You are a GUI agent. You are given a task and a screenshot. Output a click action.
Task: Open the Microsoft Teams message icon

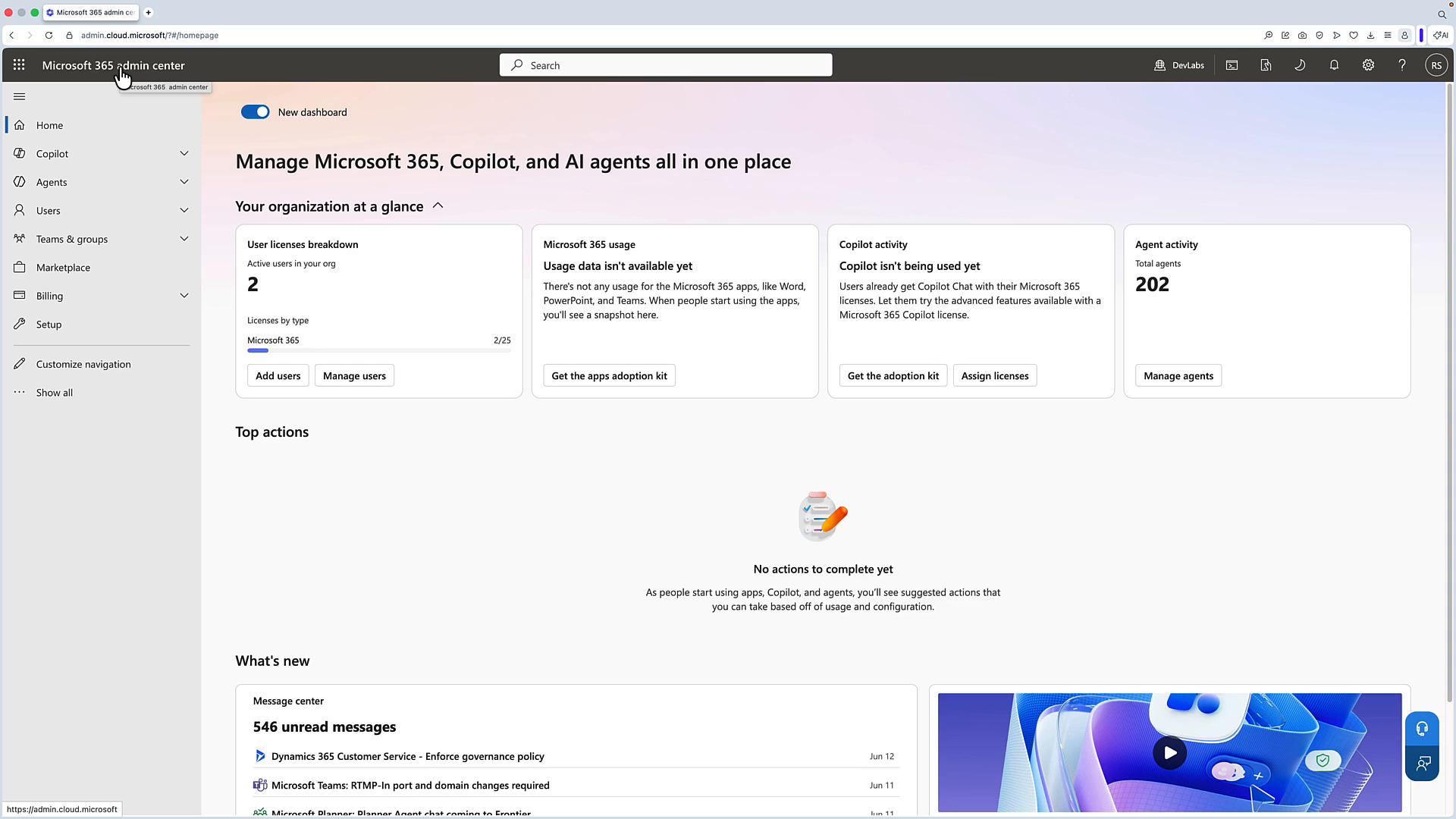[260, 785]
